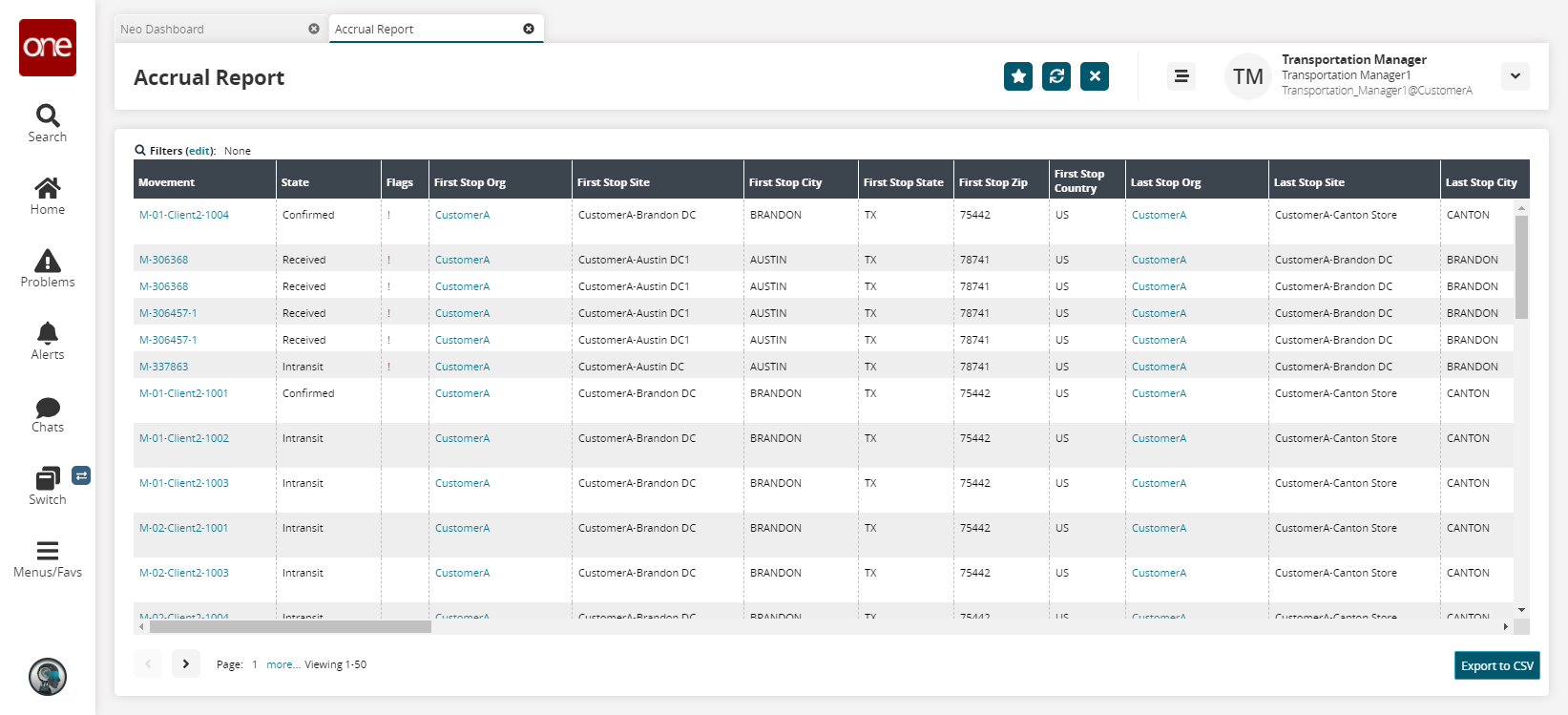Viewport: 1568px width, 715px height.
Task: Open the list menu icon beside the user avatar
Action: (x=1181, y=76)
